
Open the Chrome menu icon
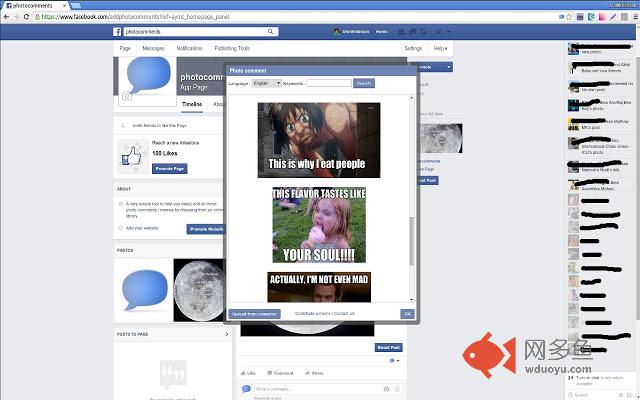pos(636,17)
